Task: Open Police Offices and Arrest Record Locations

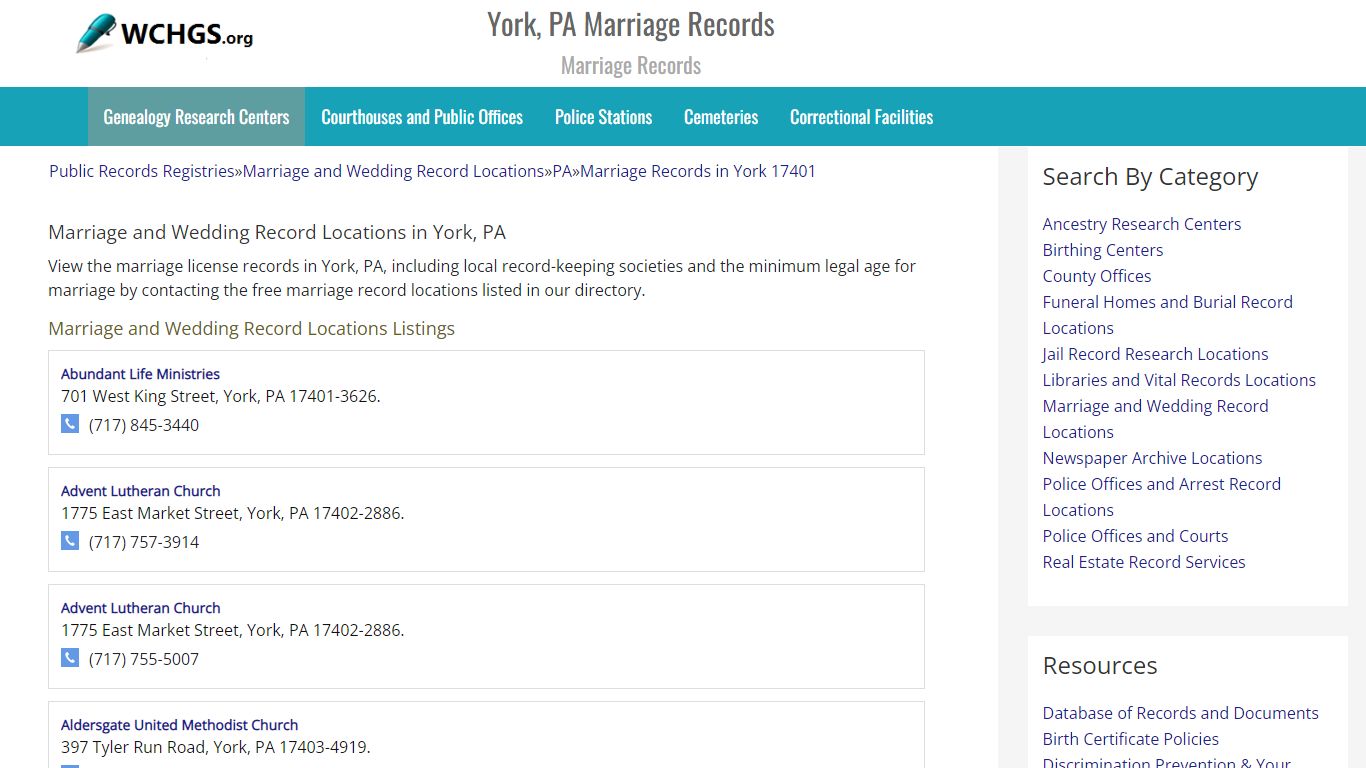Action: [x=1162, y=497]
